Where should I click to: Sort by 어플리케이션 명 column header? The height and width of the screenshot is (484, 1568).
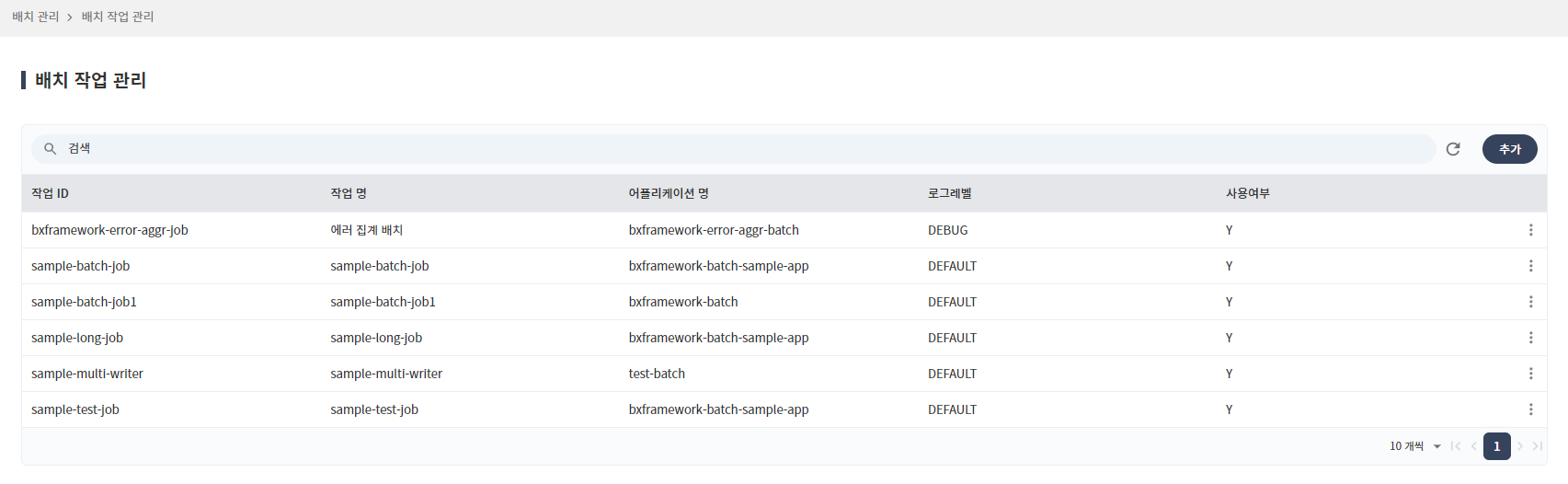[x=669, y=193]
